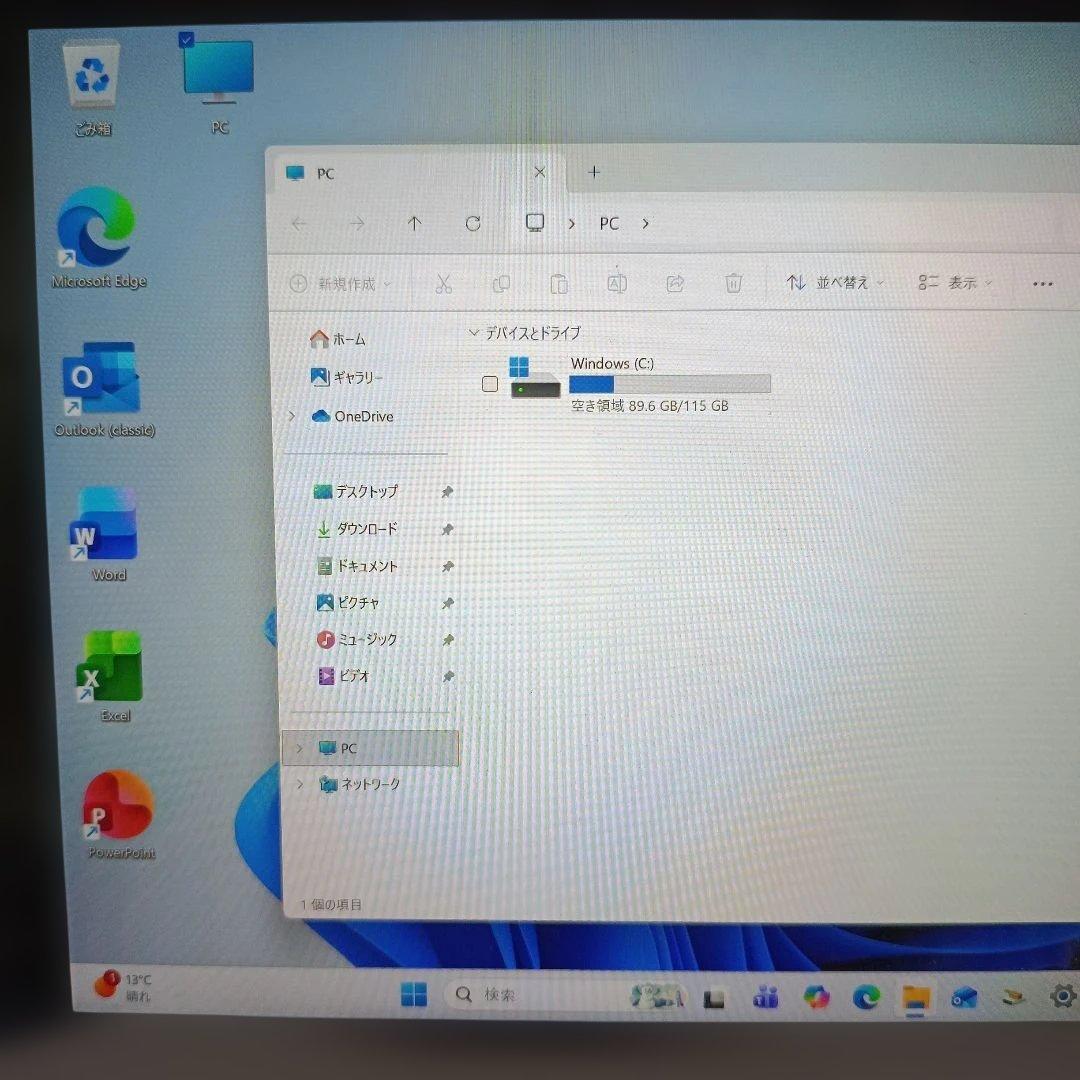The image size is (1080, 1080).
Task: Click the Windows (C:) capacity bar
Action: tap(668, 384)
